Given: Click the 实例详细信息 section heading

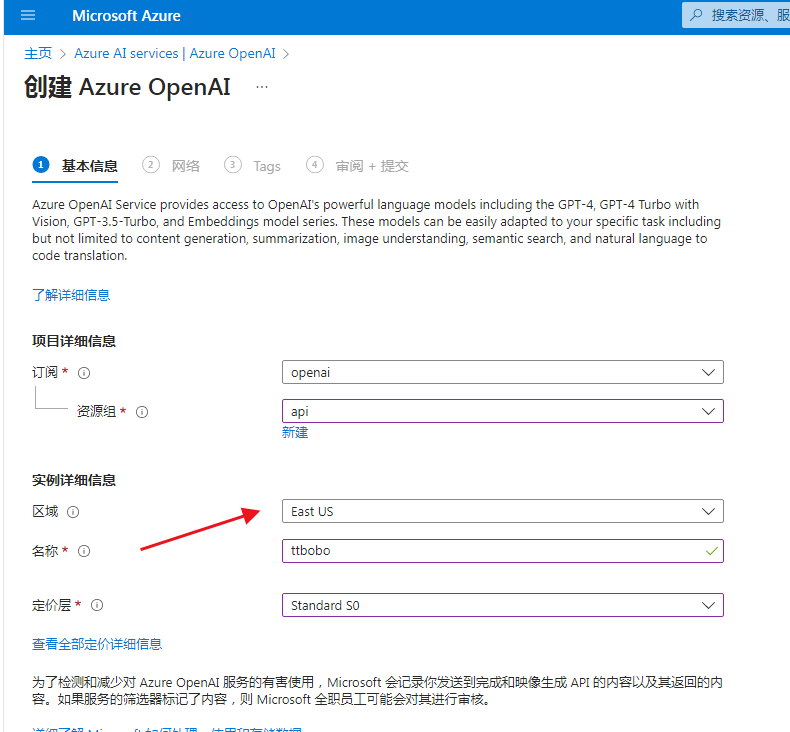Looking at the screenshot, I should 74,480.
